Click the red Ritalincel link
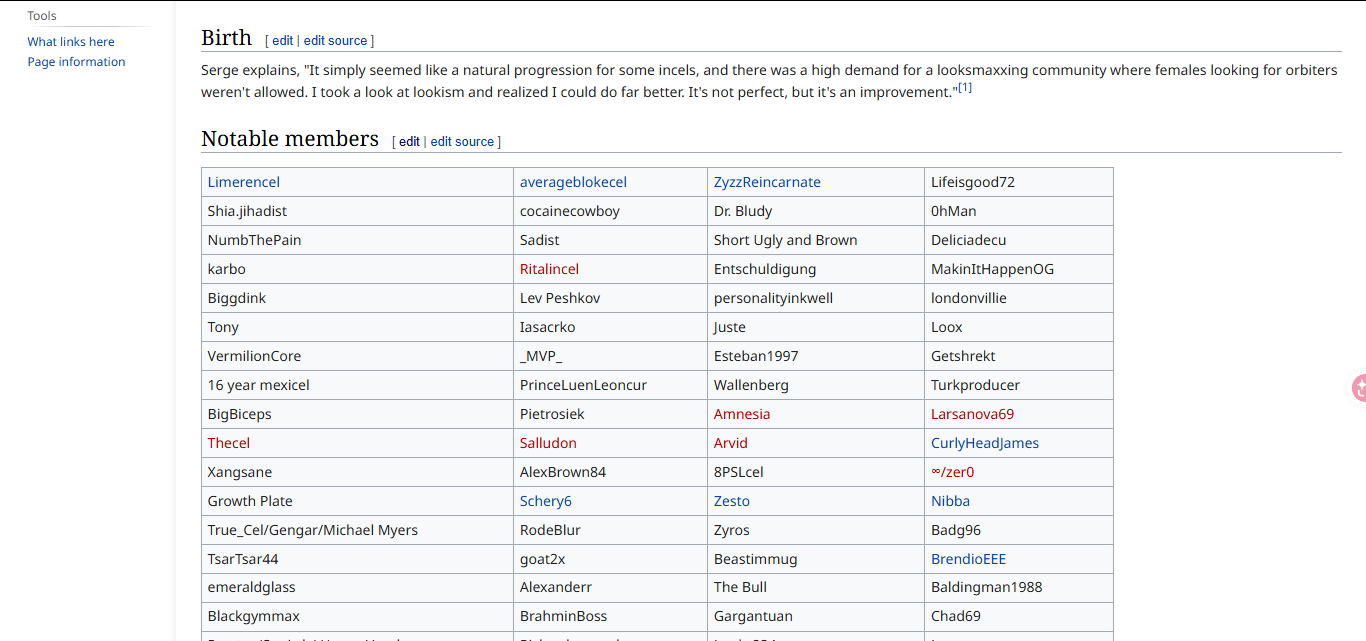The width and height of the screenshot is (1366, 641). click(x=549, y=269)
